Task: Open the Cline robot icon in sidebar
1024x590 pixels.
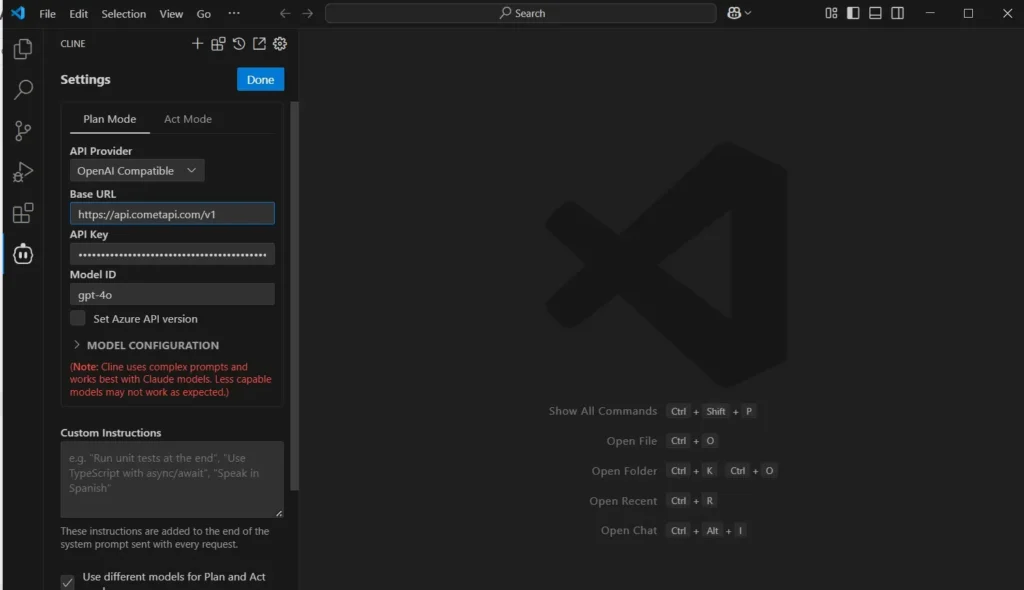Action: coord(22,254)
